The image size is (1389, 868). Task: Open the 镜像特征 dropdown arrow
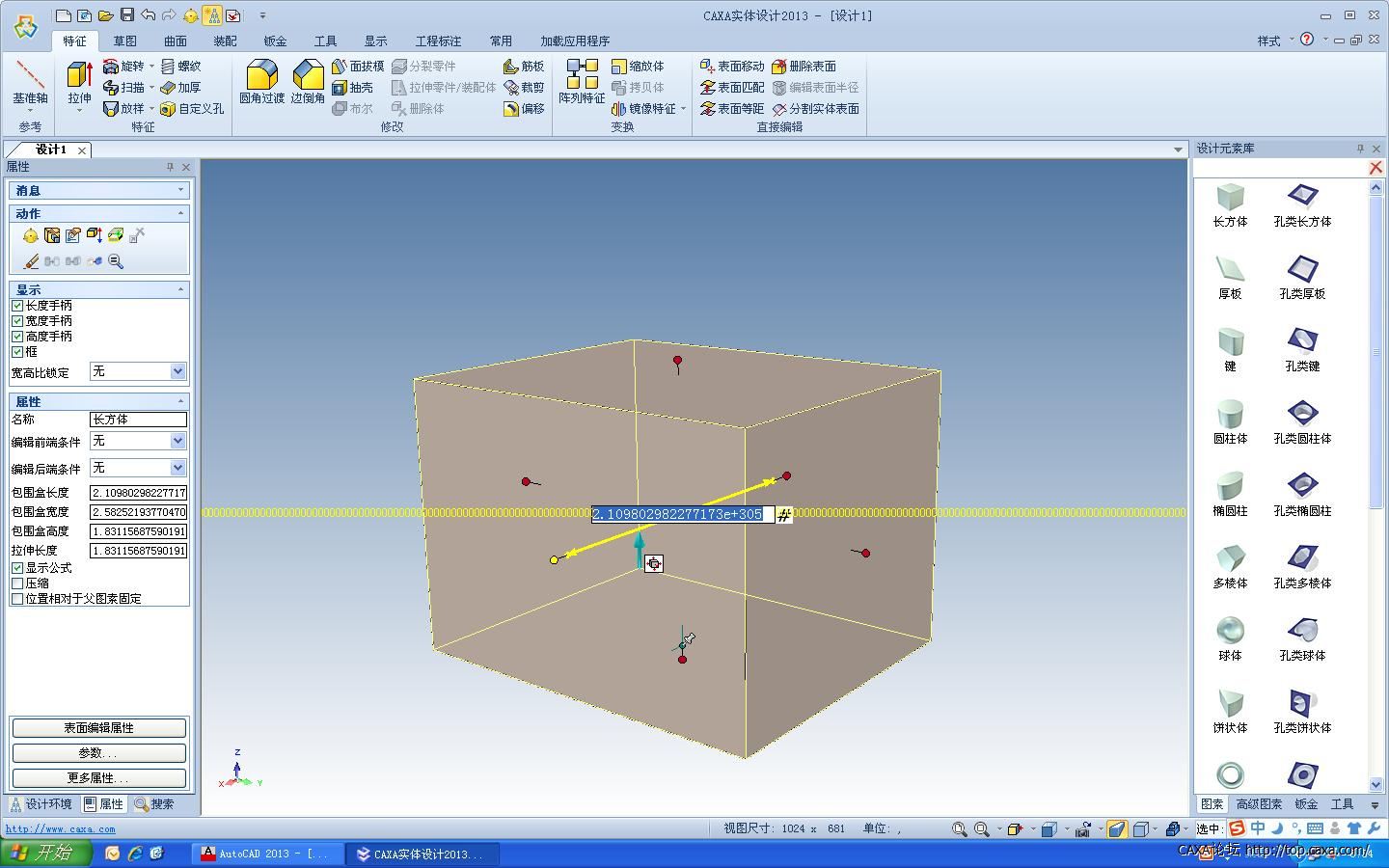(683, 109)
